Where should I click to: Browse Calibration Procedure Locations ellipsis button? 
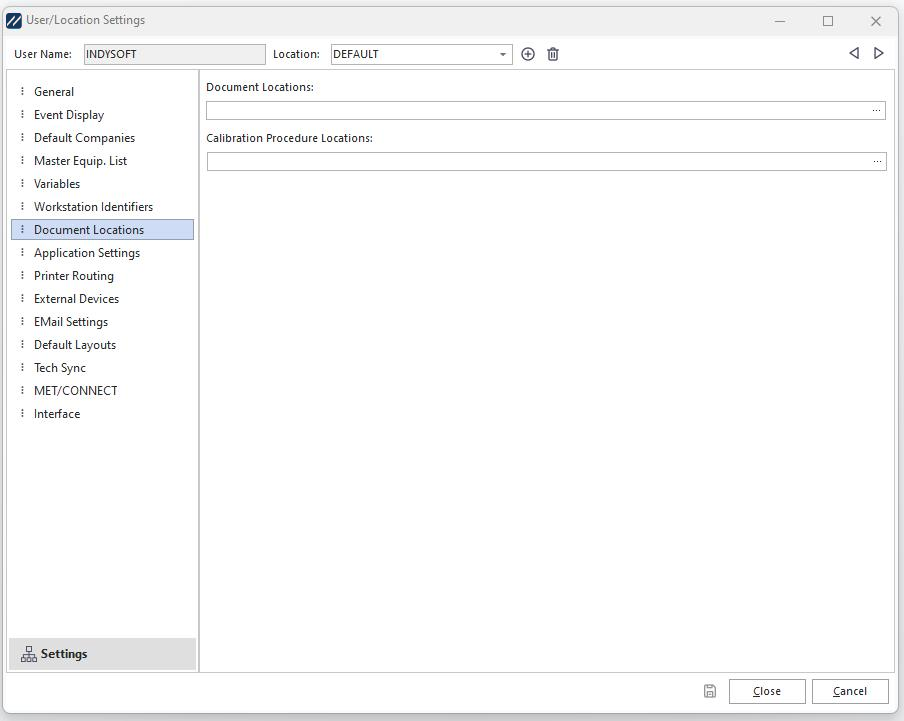pyautogui.click(x=877, y=162)
